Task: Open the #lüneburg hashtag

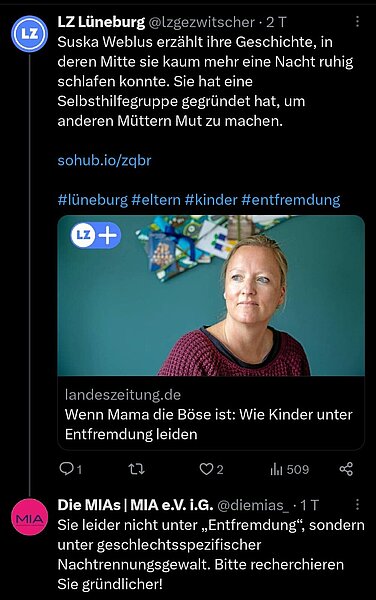Action: click(x=93, y=200)
